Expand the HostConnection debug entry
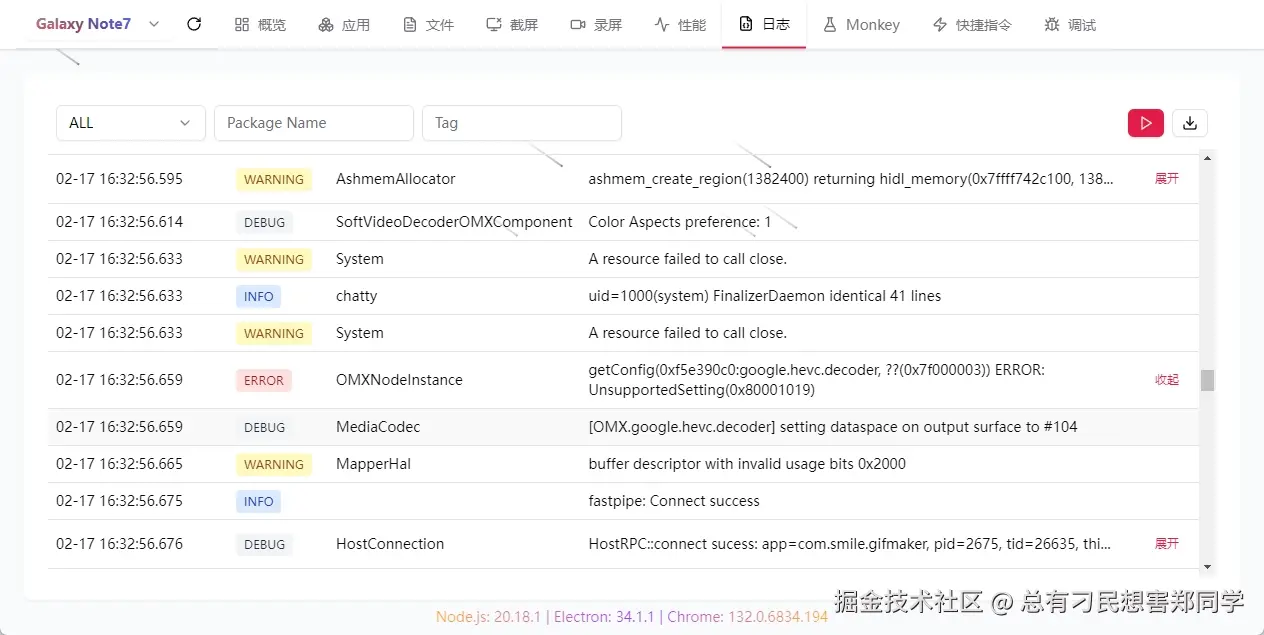This screenshot has height=635, width=1264. (1166, 543)
